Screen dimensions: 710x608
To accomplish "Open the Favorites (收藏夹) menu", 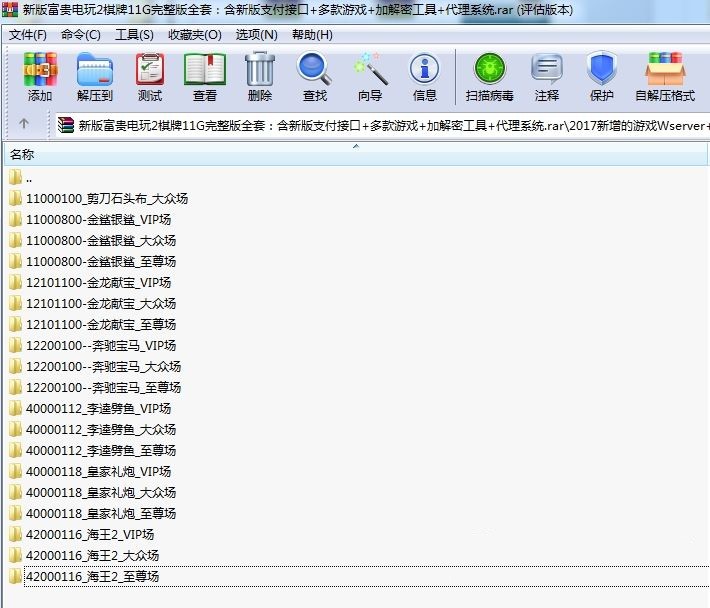I will click(x=195, y=35).
